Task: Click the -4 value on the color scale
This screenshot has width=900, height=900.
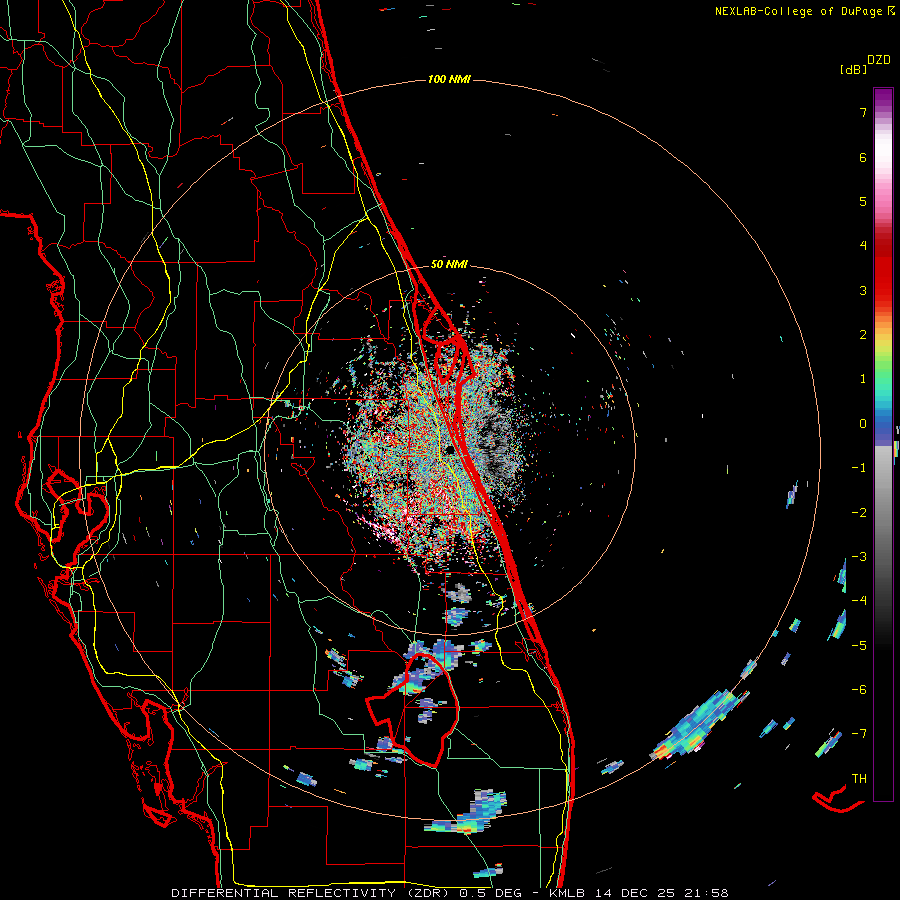Action: pyautogui.click(x=859, y=601)
